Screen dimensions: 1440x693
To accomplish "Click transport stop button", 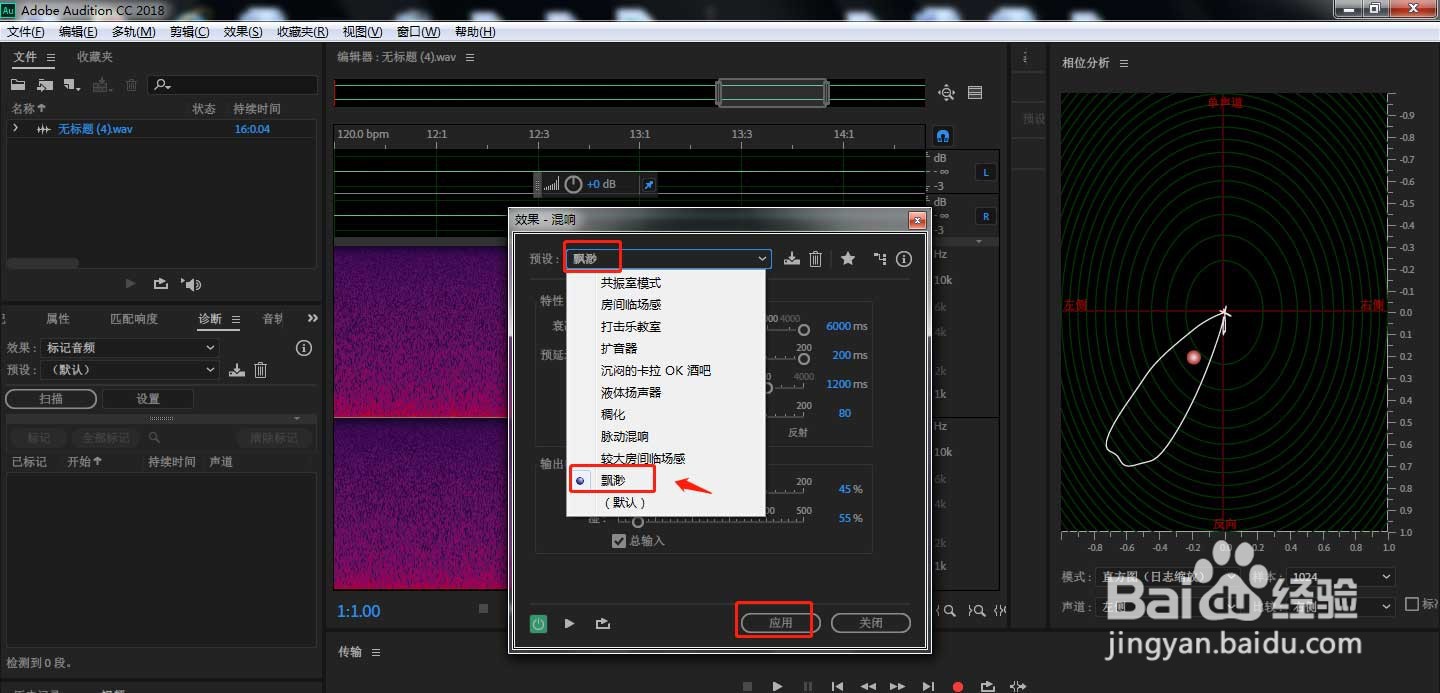I will (747, 686).
